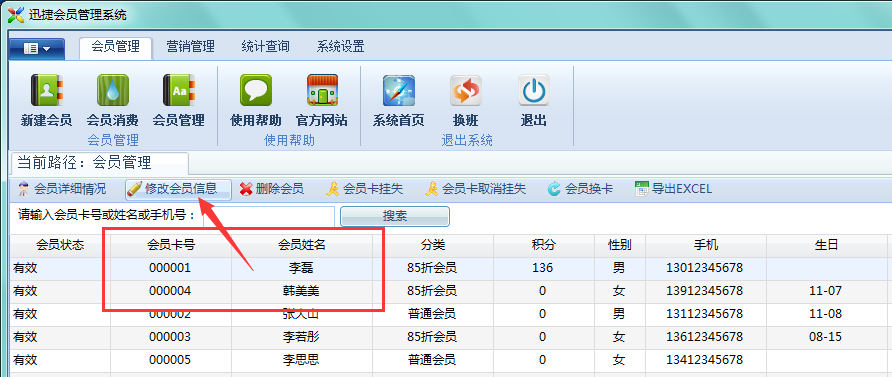This screenshot has width=892, height=377.
Task: Open the 使用帮助 speech bubble icon
Action: point(255,101)
